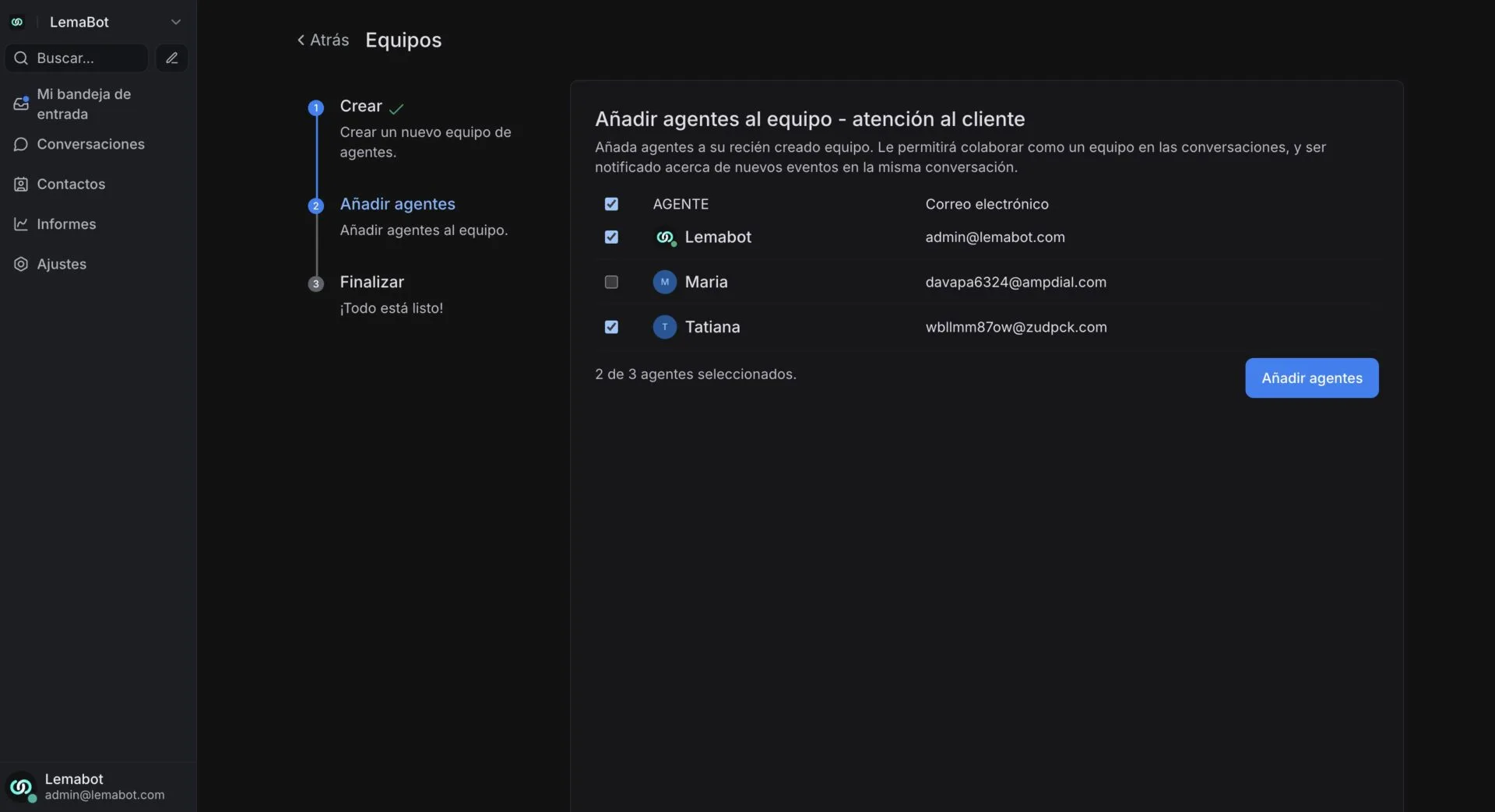Select the Finalizar step

tap(371, 282)
